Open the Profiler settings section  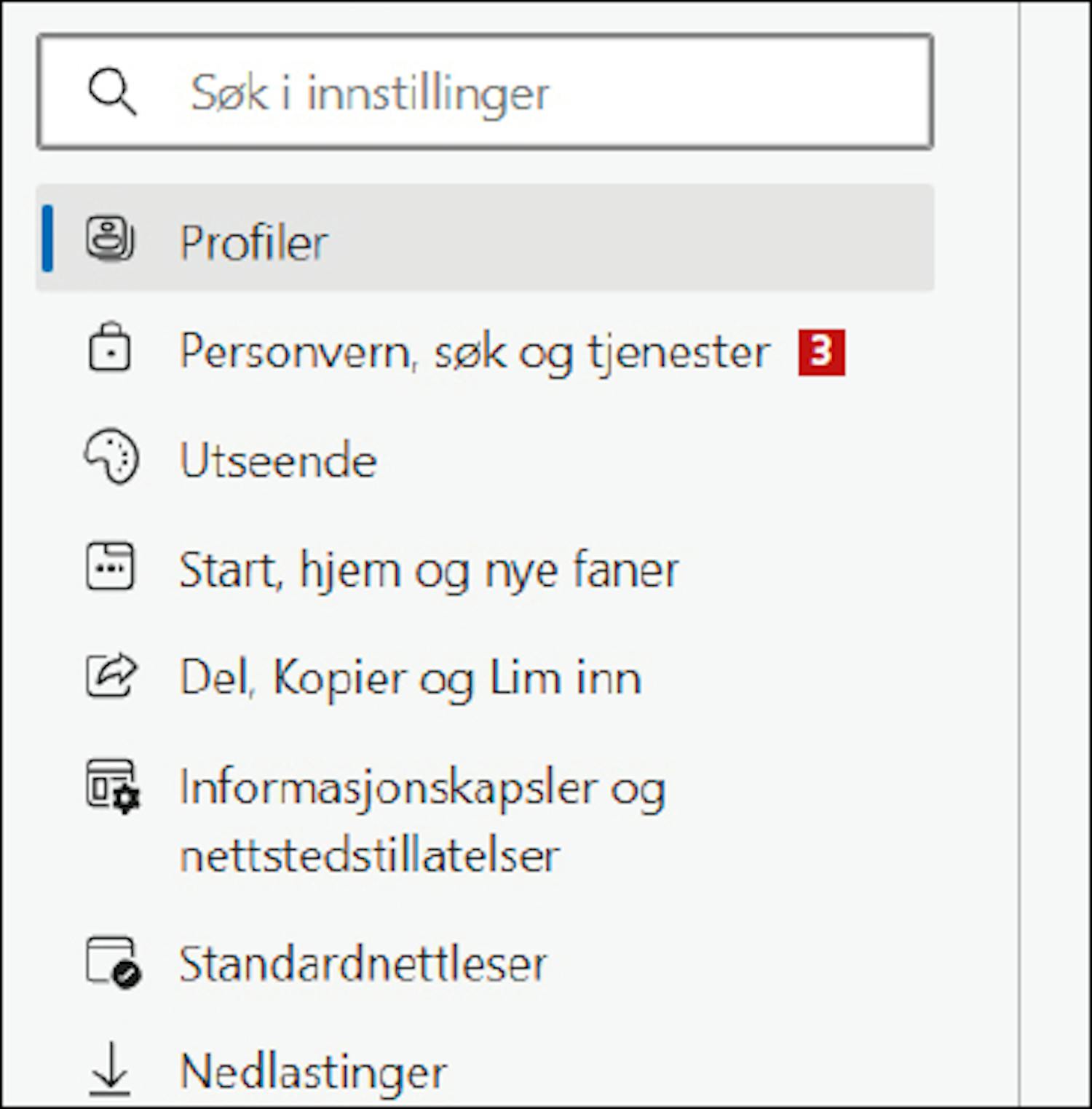[485, 239]
